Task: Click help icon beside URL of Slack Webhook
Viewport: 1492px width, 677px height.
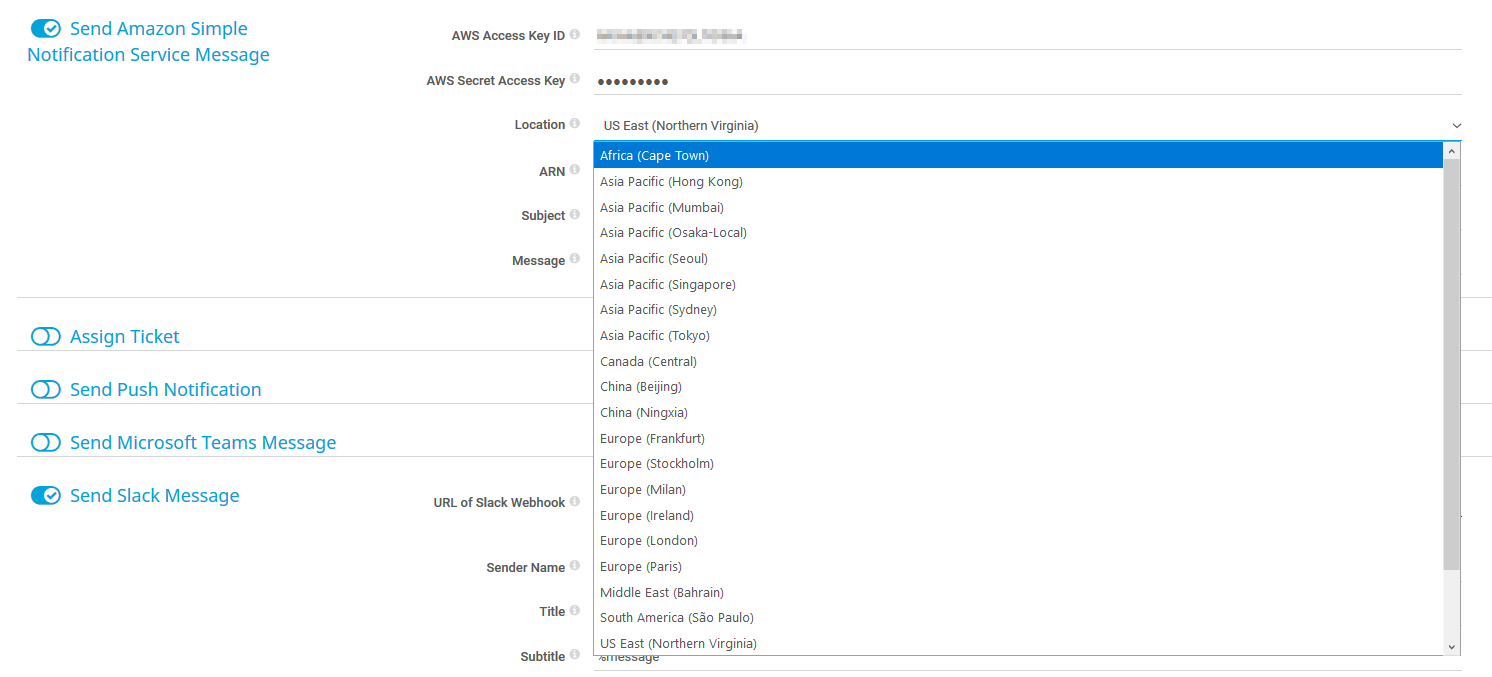Action: point(575,502)
